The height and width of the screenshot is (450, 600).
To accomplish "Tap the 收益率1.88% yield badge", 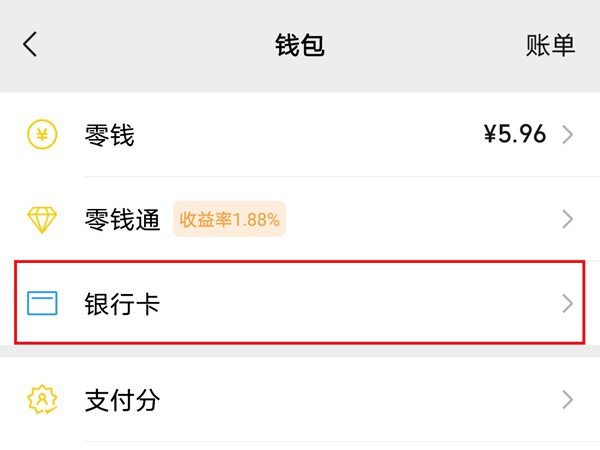I will 229,219.
